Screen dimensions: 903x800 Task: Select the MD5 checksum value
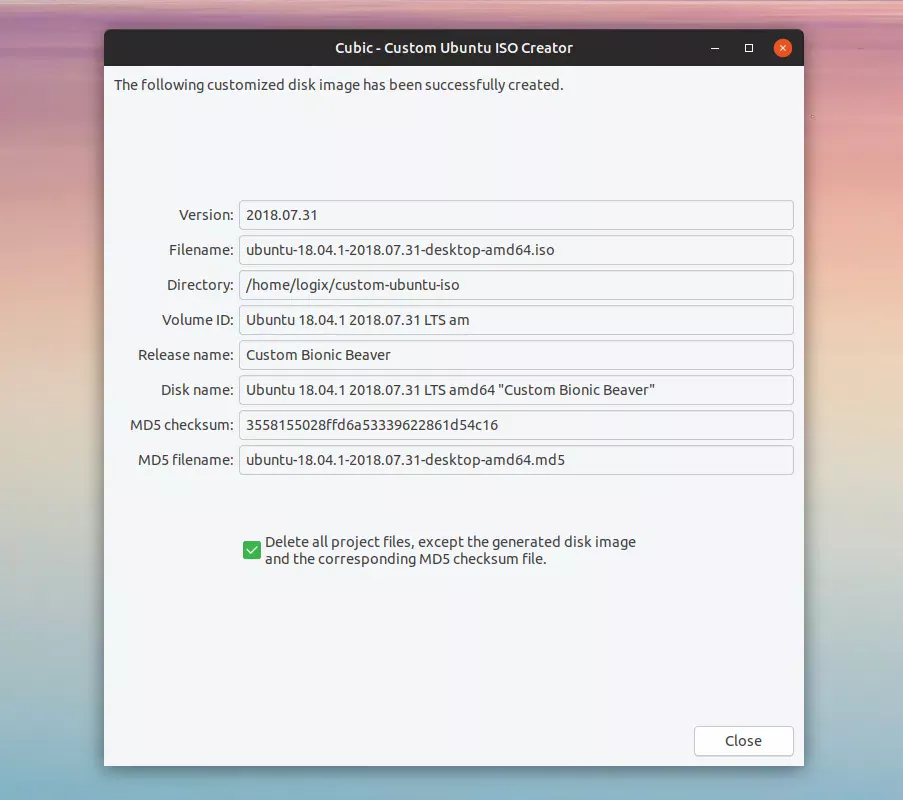(x=515, y=424)
